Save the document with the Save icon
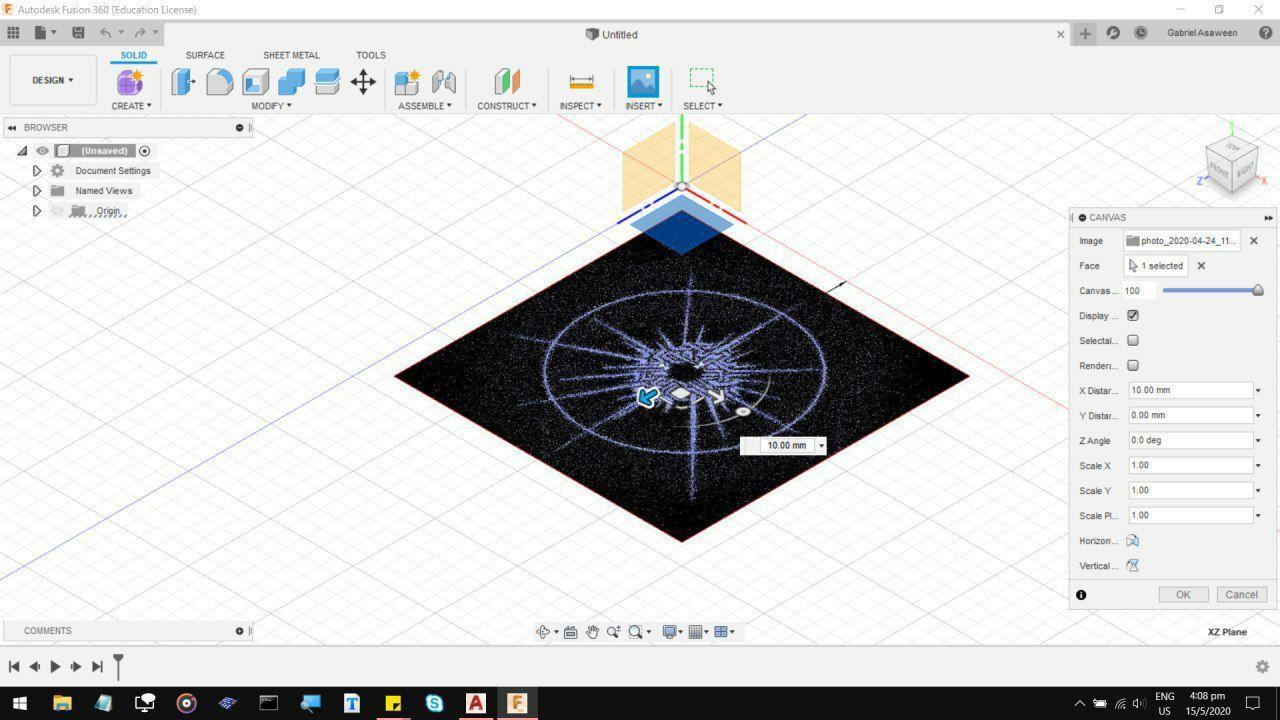The height and width of the screenshot is (720, 1280). pos(78,33)
